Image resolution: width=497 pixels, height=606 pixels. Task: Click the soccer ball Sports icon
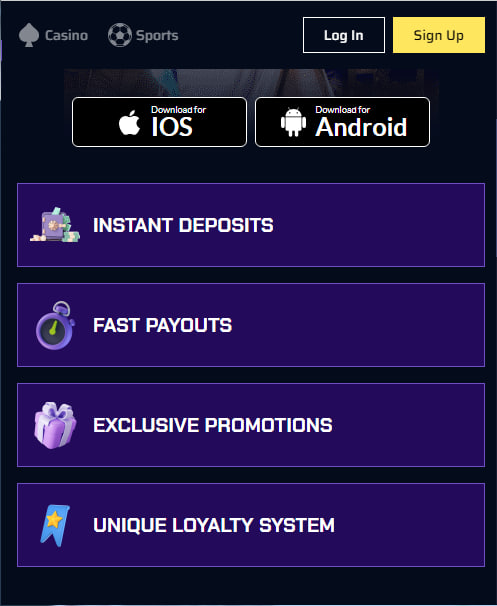coord(120,35)
